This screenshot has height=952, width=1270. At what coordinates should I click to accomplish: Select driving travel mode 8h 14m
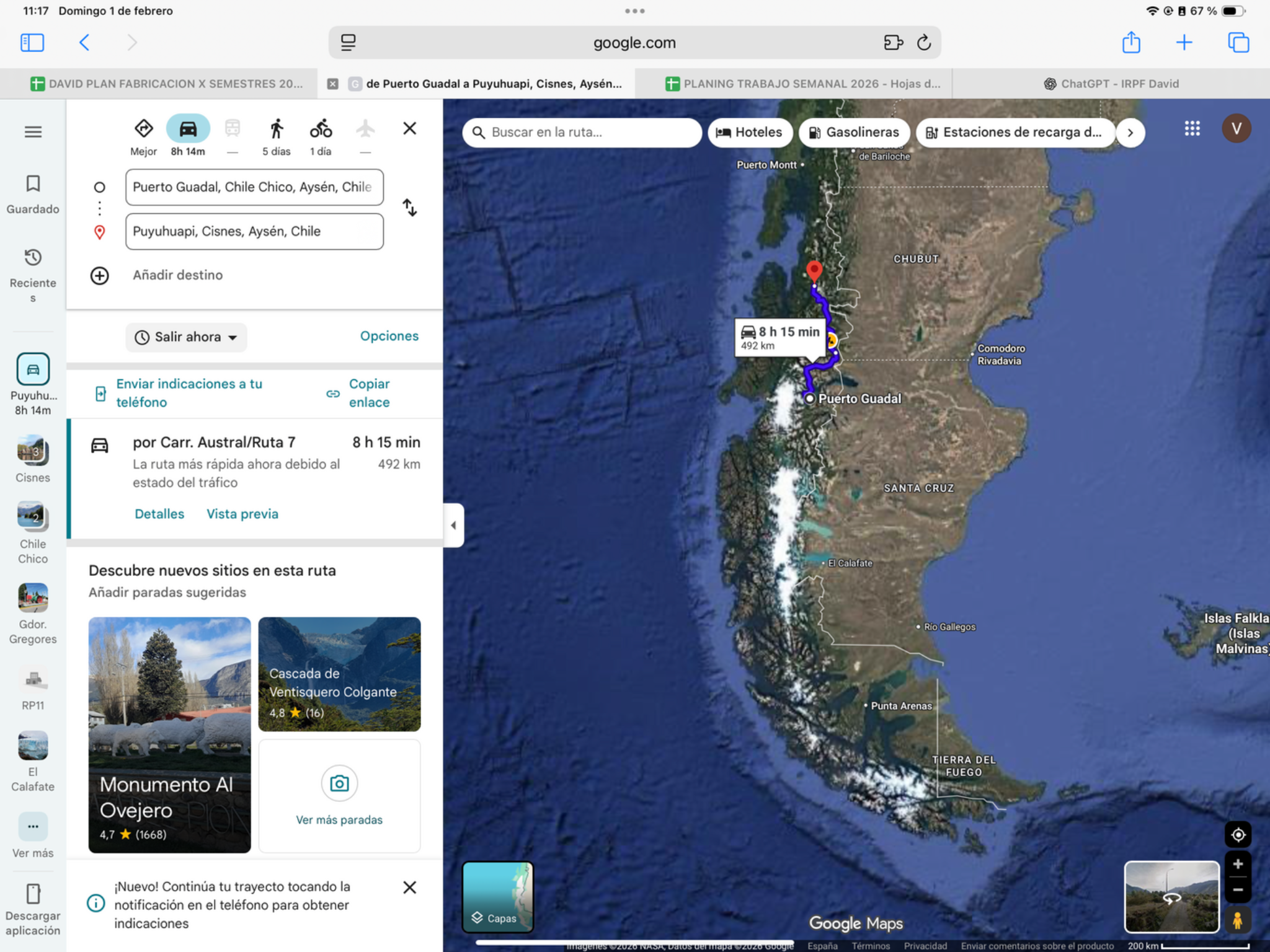pyautogui.click(x=188, y=136)
